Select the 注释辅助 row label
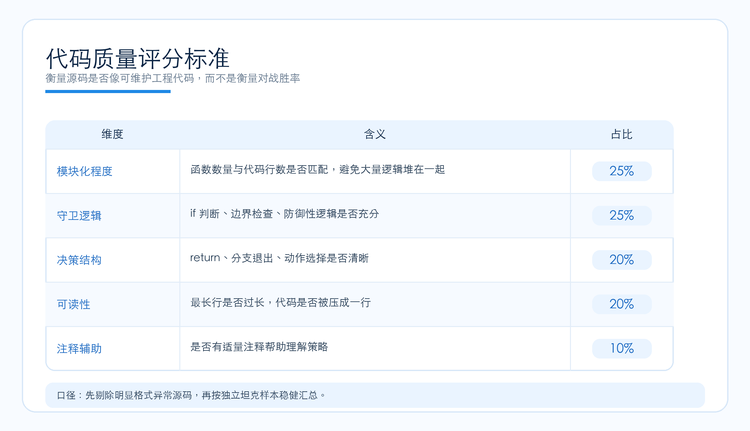Screen dimensions: 750x431 (79, 349)
